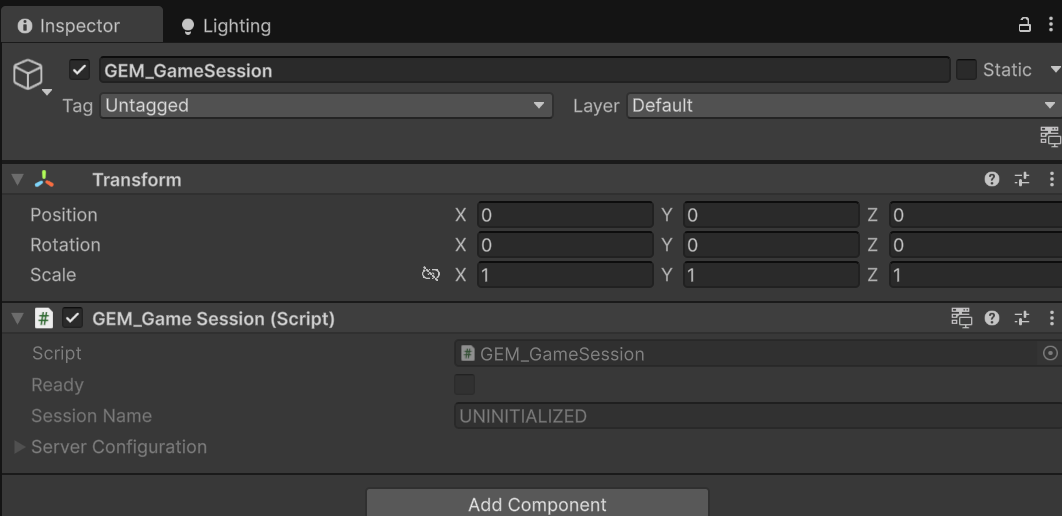Open GEM_Game Session script help icon
Viewport: 1062px width, 516px height.
(x=992, y=319)
